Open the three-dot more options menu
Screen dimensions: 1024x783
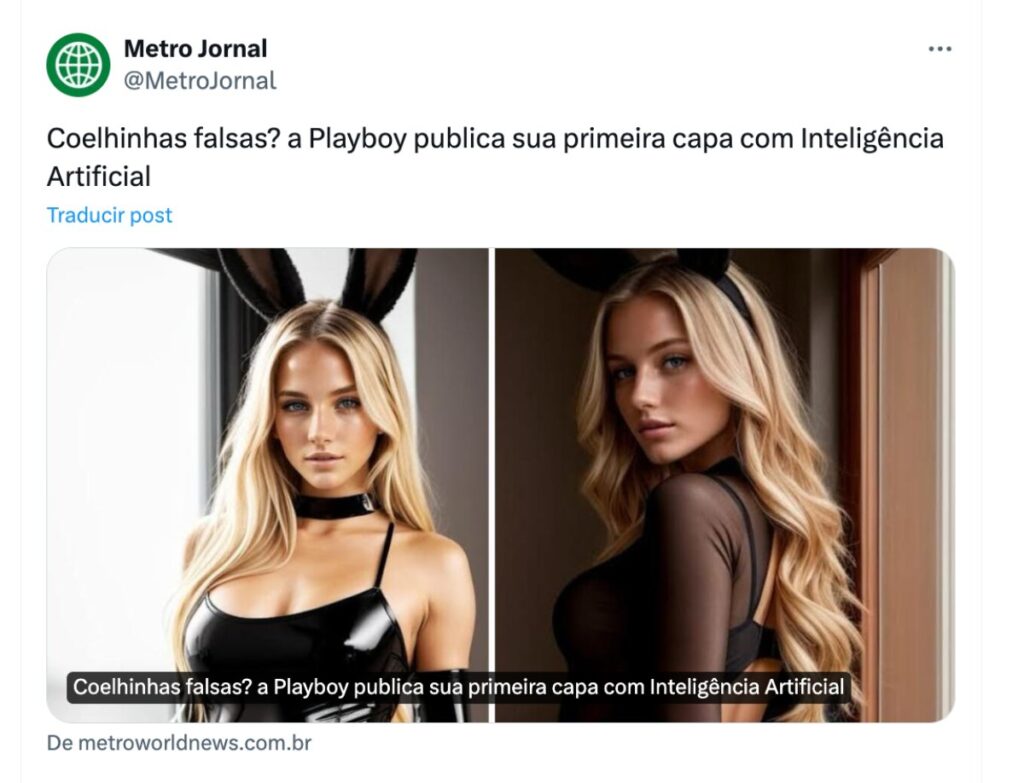point(940,49)
